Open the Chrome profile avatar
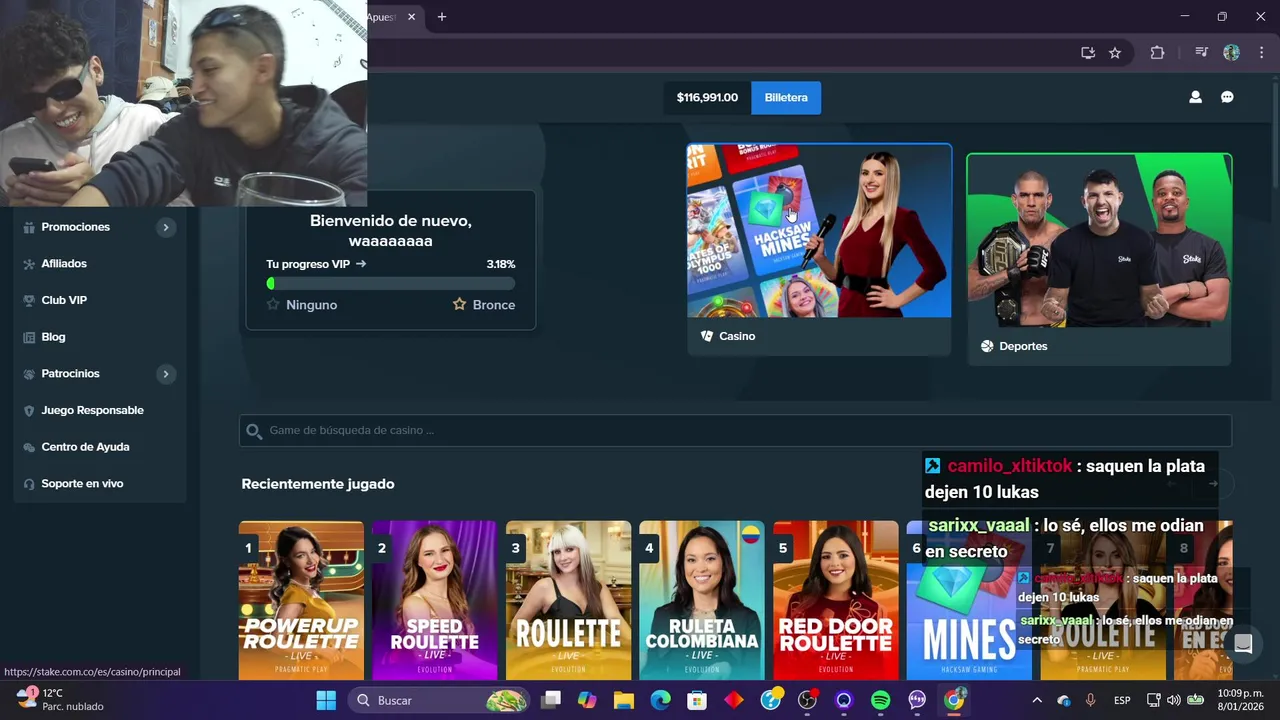 [1231, 53]
